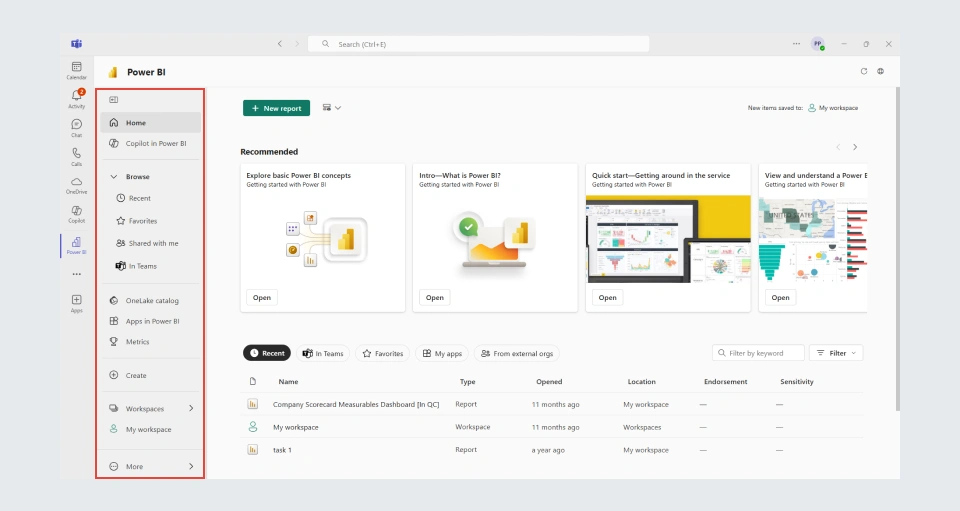Open the PP profile avatar

[x=817, y=44]
